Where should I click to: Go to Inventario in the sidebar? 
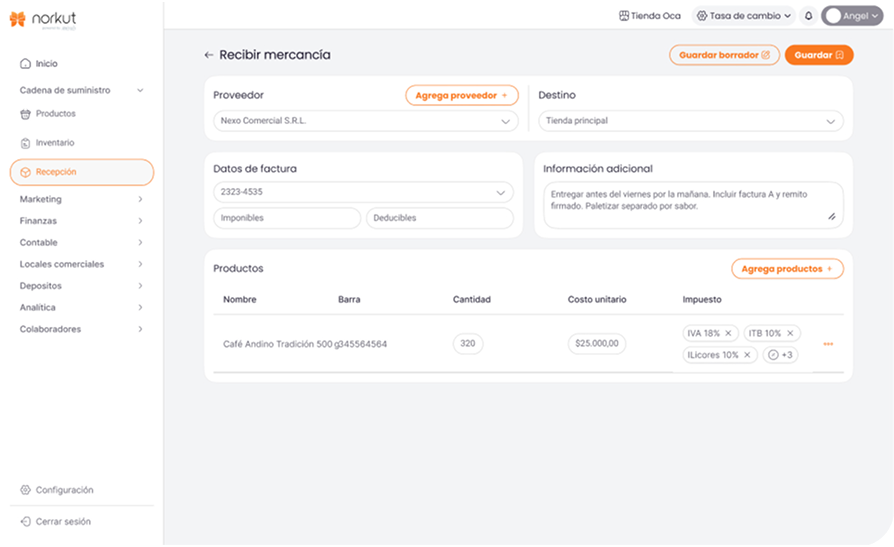coord(55,143)
